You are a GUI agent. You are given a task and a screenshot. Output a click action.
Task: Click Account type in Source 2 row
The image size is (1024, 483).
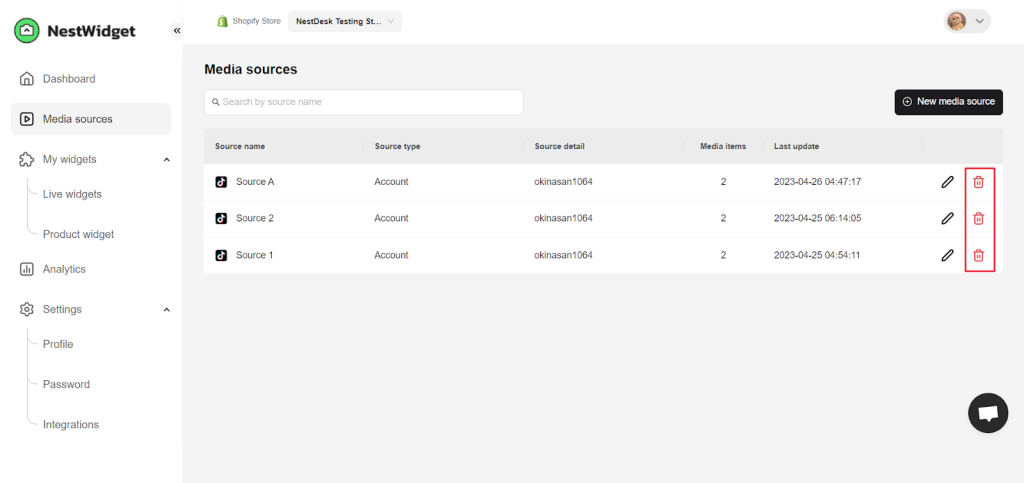(x=391, y=219)
